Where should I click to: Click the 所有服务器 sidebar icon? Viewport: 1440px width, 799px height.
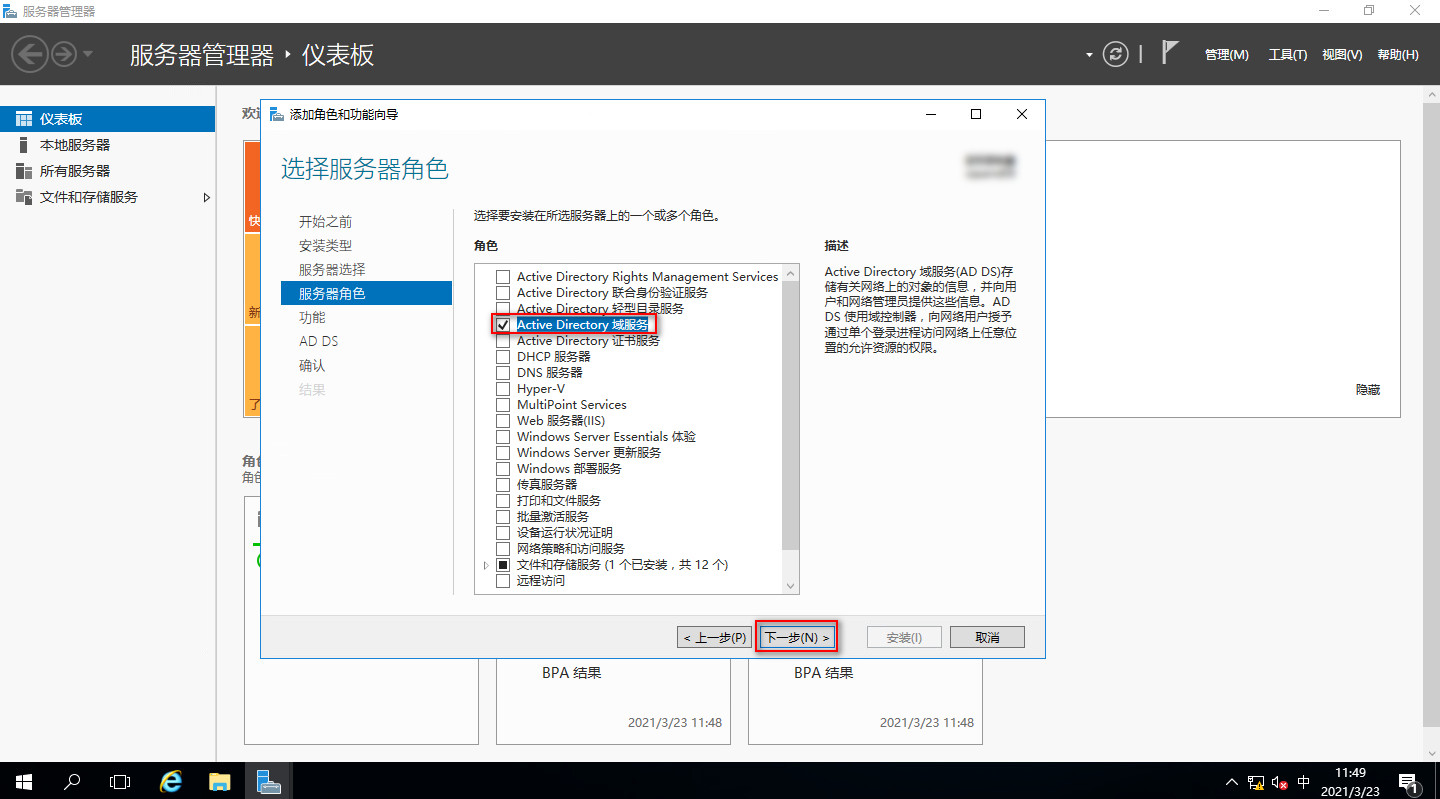coord(24,171)
